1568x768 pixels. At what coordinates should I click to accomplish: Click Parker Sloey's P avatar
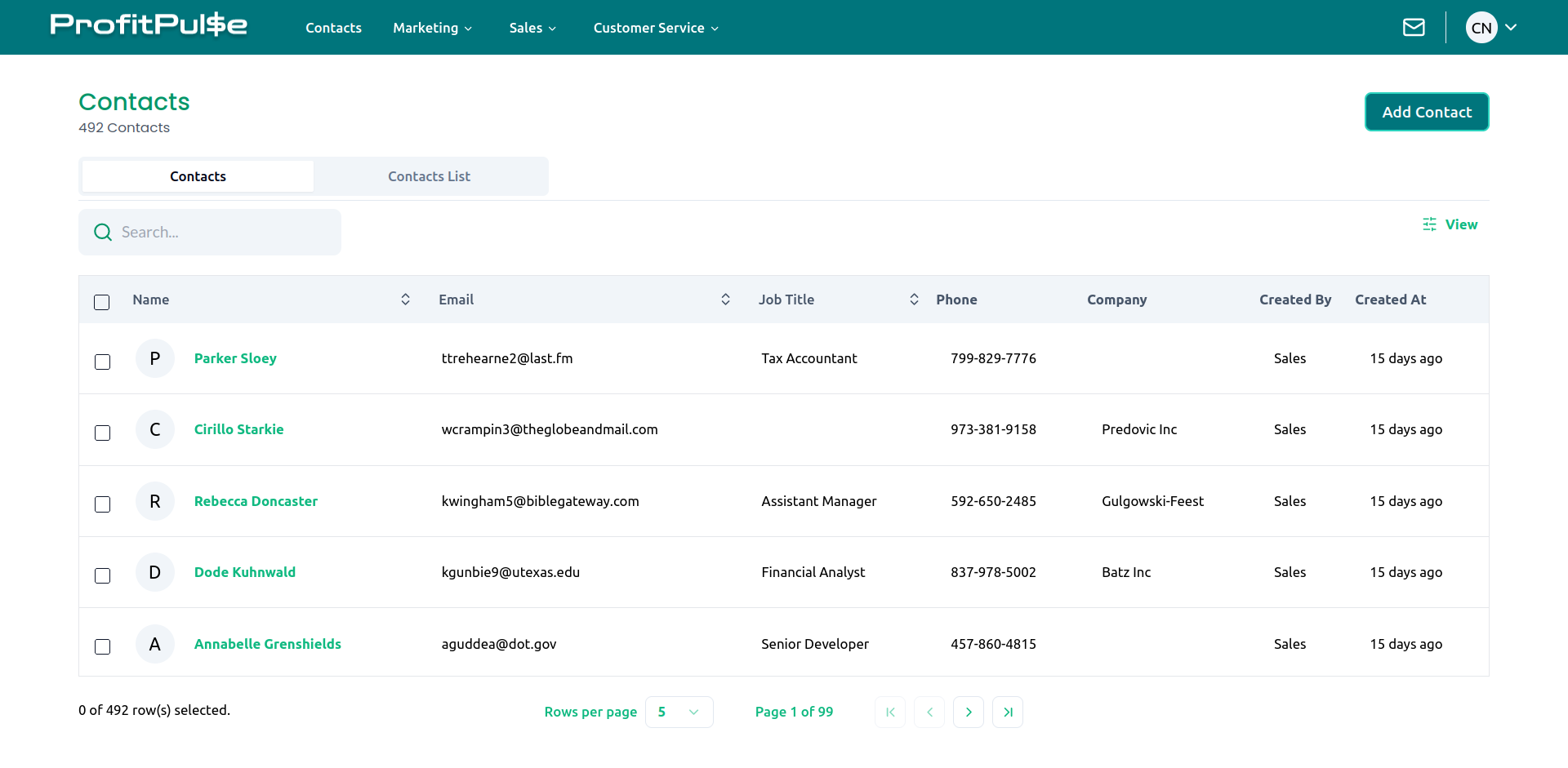(155, 358)
